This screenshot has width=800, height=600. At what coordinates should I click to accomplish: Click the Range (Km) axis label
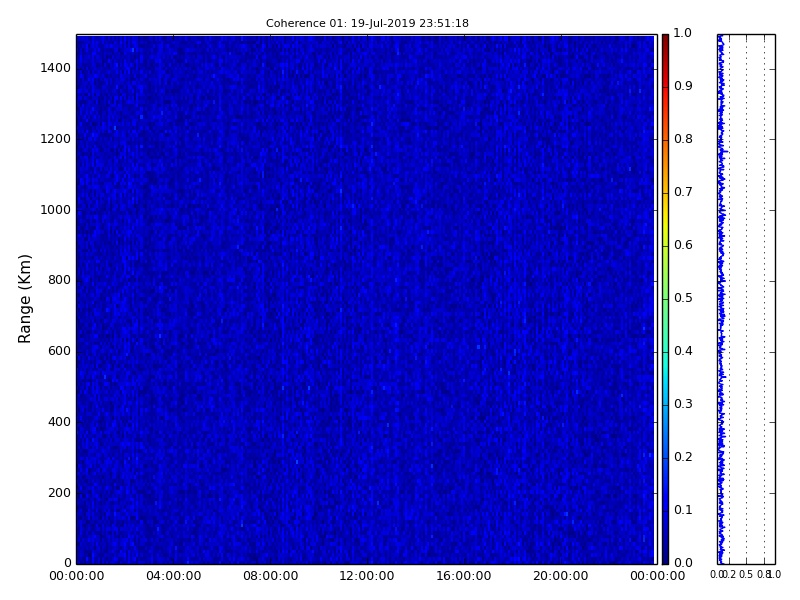point(26,298)
